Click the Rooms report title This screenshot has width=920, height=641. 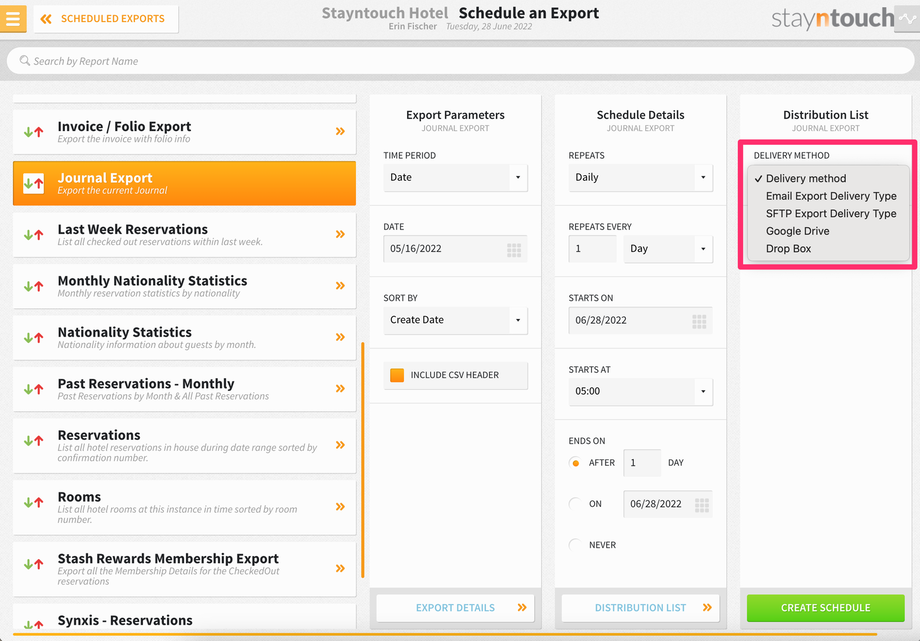tap(79, 497)
